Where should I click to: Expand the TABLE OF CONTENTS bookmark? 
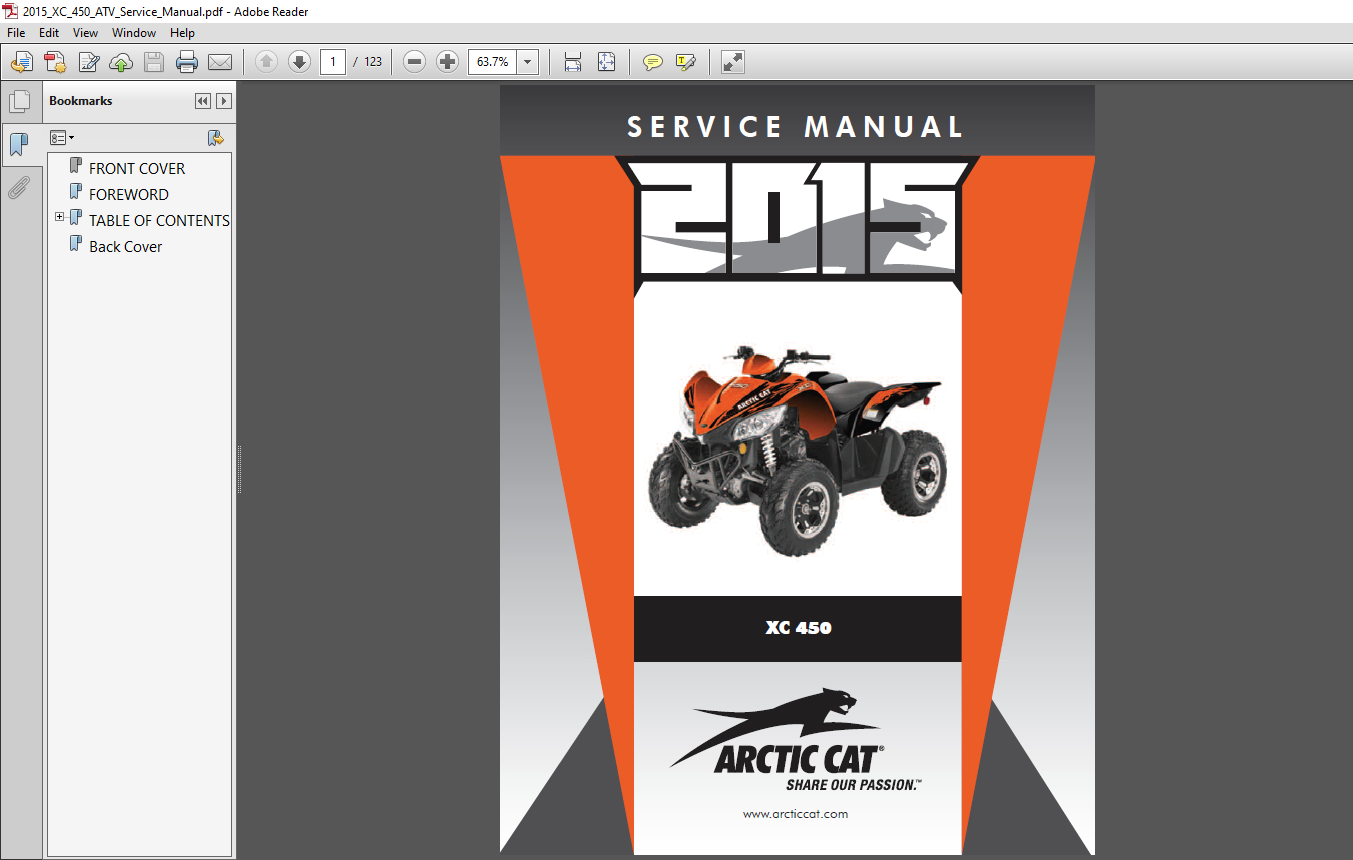60,217
